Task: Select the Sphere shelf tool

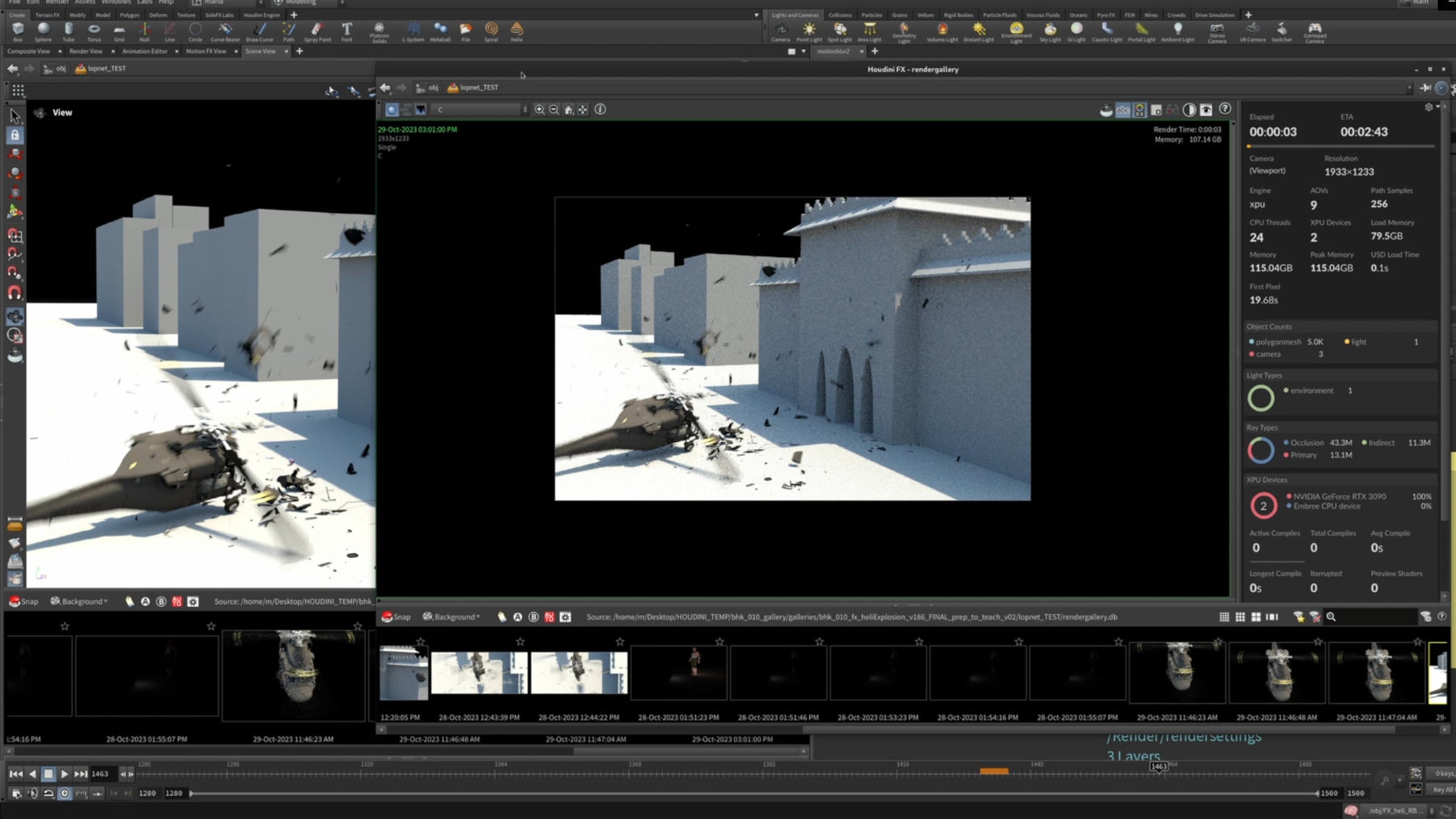Action: [x=43, y=32]
